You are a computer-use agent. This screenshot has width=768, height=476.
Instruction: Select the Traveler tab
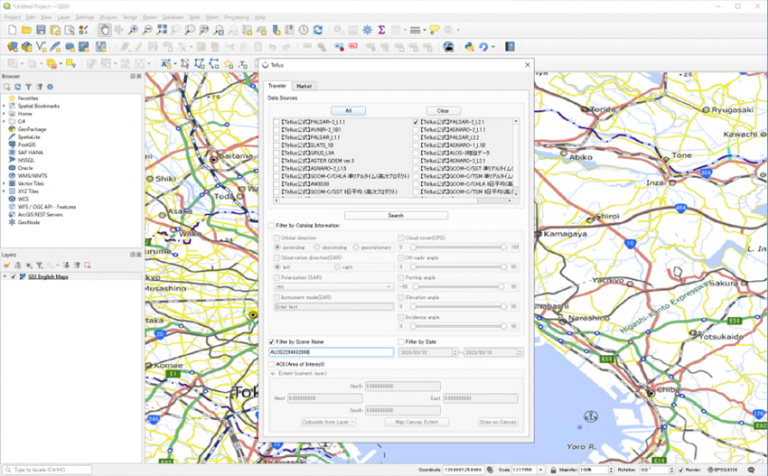coord(277,86)
